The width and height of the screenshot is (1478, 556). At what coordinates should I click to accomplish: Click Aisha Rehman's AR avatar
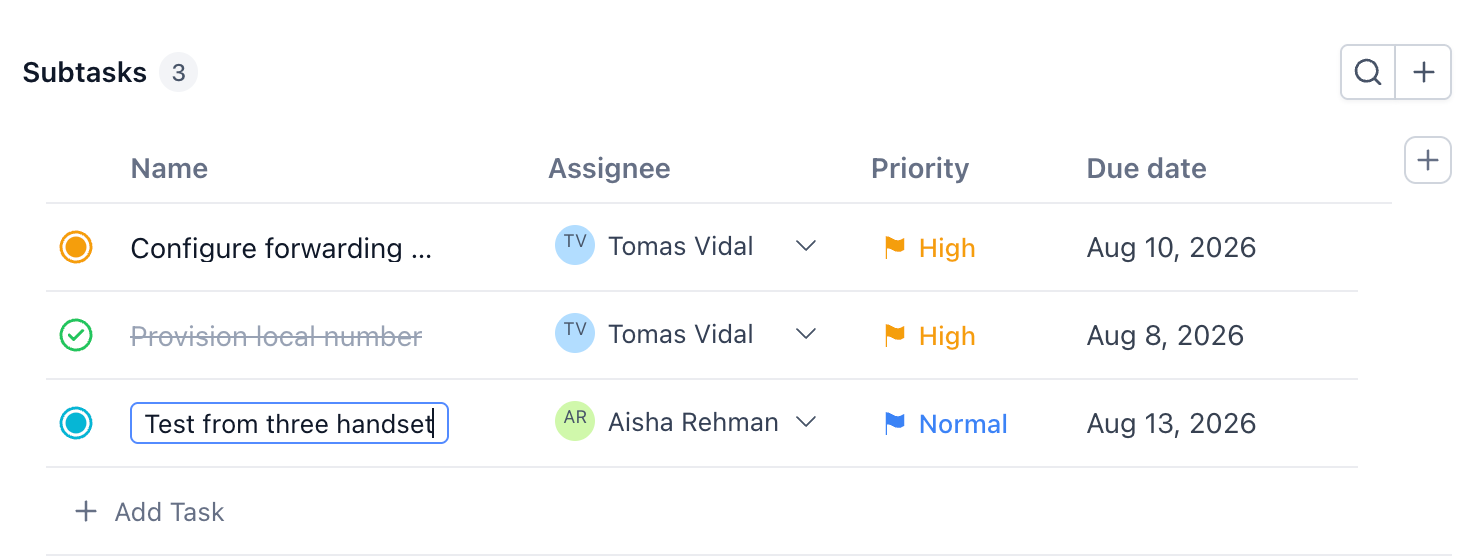click(575, 421)
